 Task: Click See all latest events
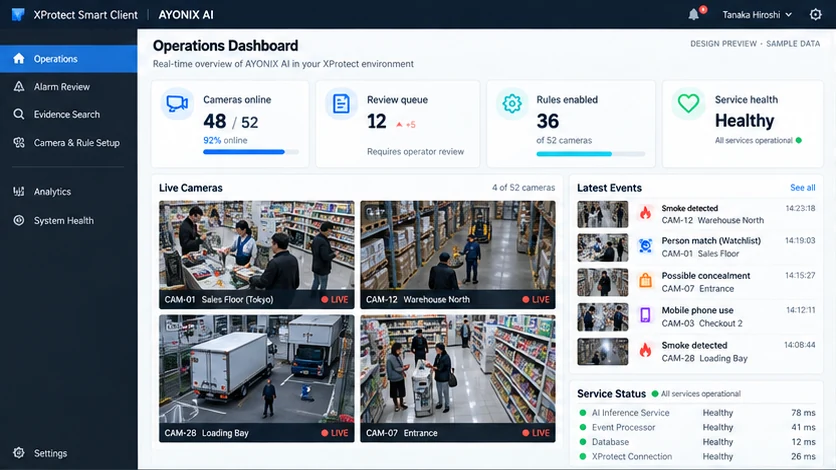click(802, 188)
